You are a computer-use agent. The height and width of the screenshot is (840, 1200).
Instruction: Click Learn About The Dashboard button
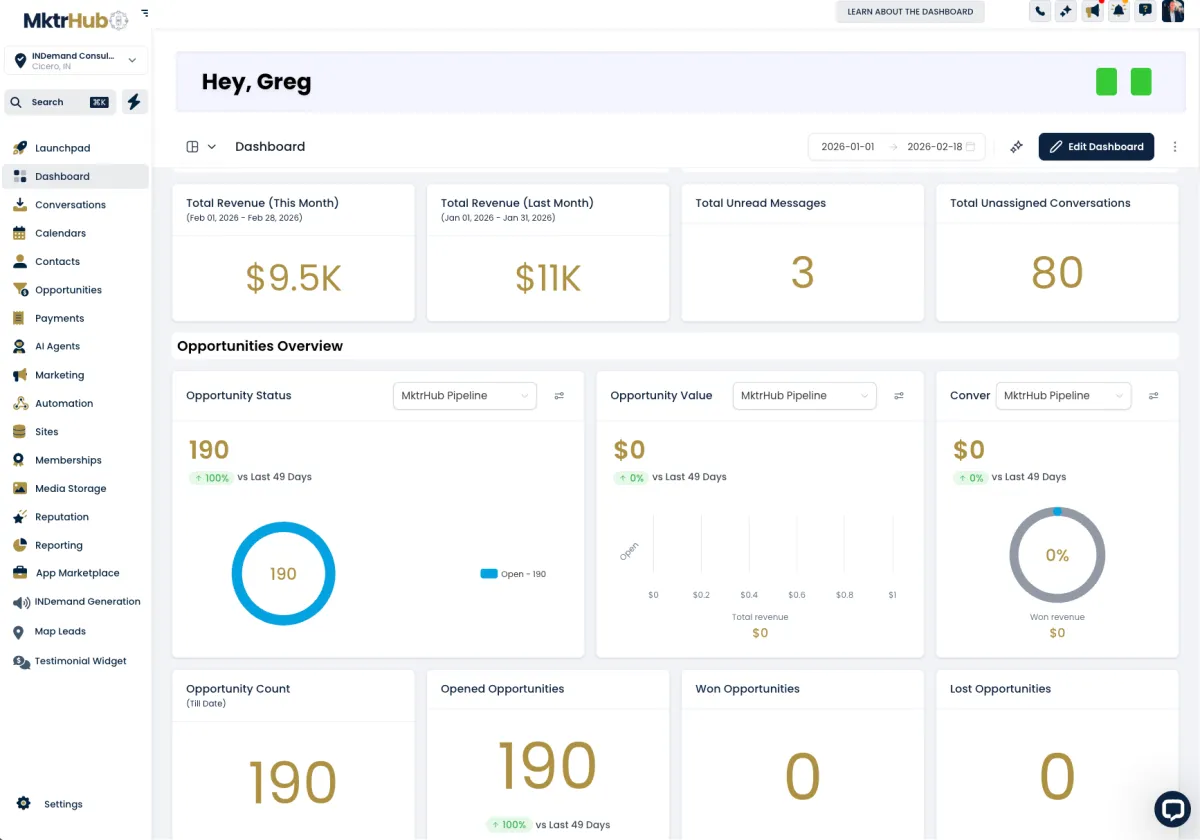coord(910,12)
